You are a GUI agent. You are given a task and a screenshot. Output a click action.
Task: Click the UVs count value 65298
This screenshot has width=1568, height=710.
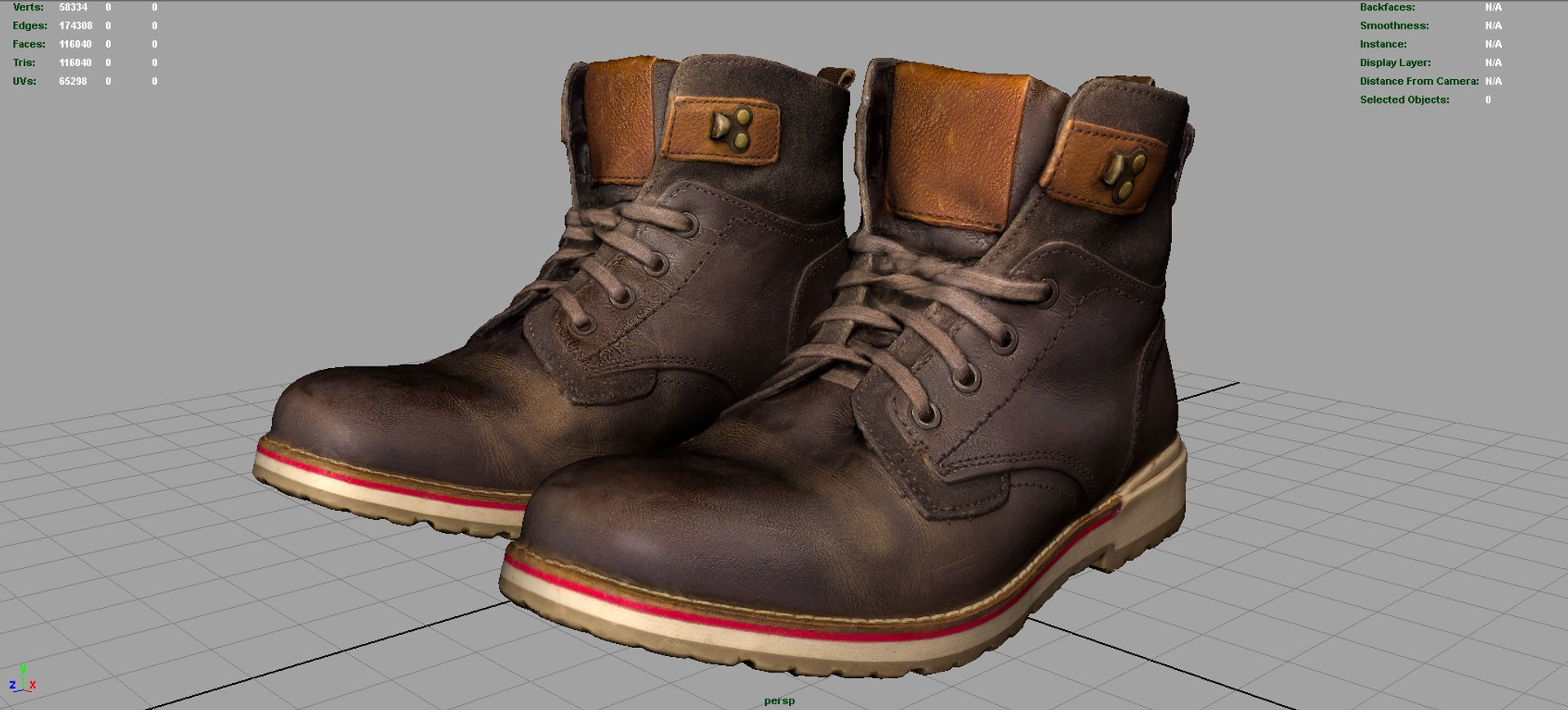coord(73,82)
